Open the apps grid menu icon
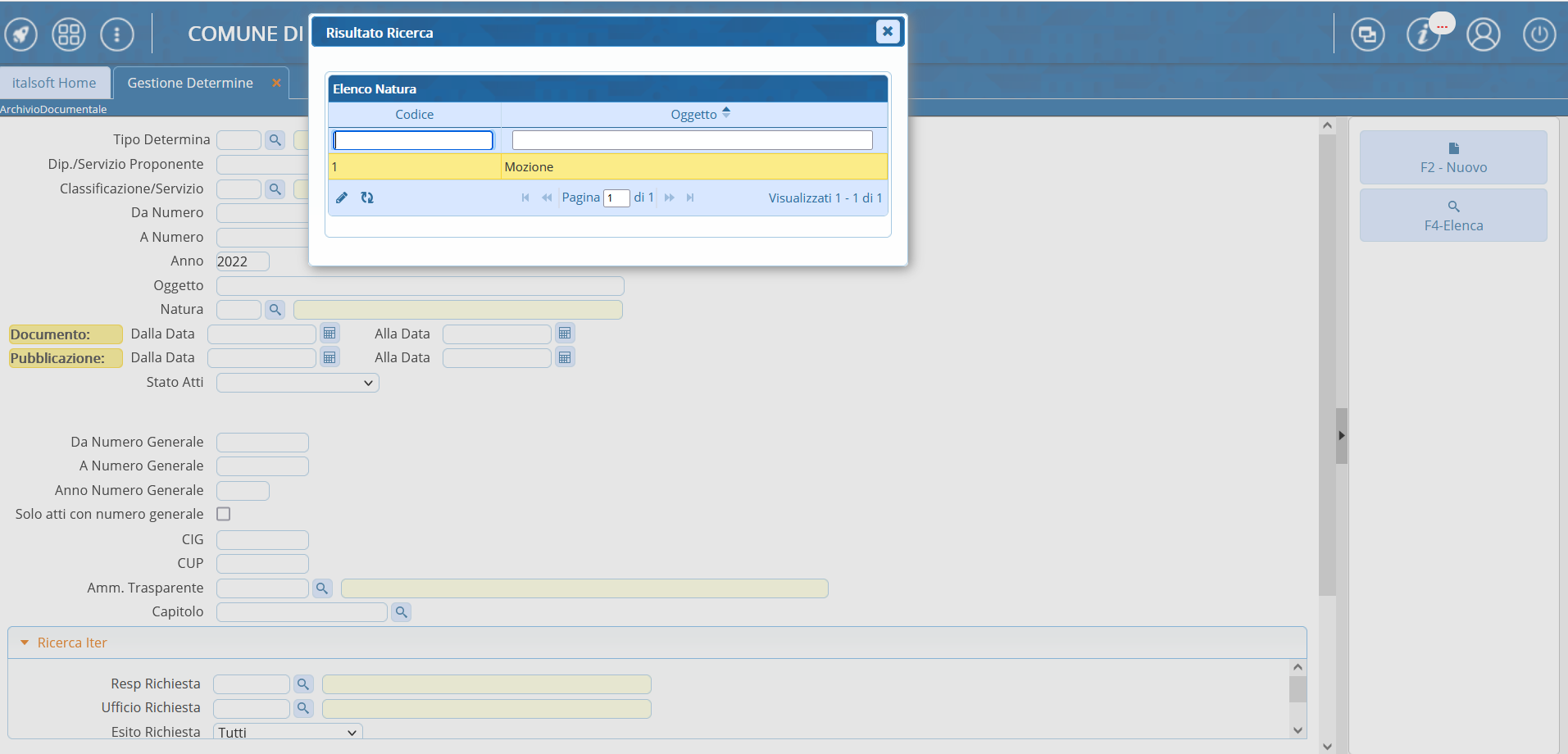 (x=69, y=34)
